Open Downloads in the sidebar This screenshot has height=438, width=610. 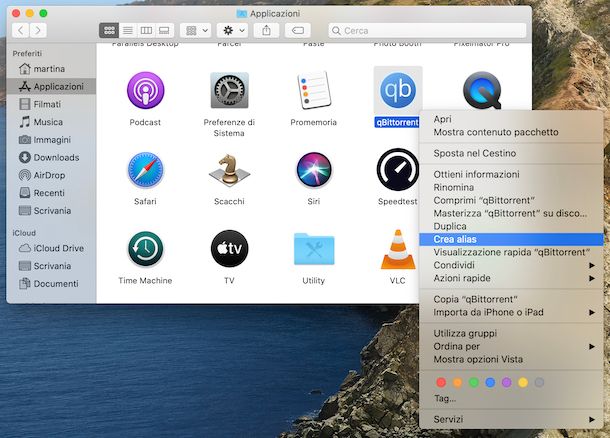[x=51, y=158]
